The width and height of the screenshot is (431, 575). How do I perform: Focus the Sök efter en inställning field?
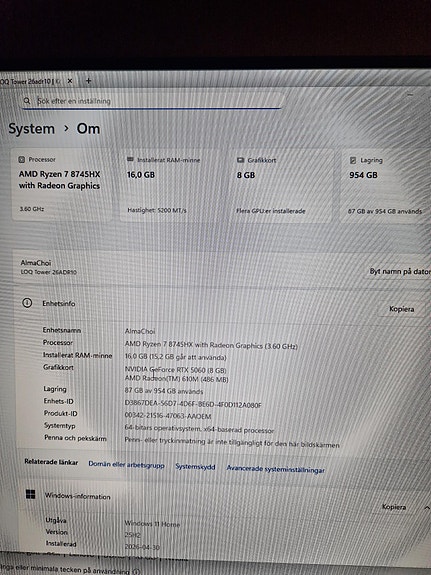[151, 101]
